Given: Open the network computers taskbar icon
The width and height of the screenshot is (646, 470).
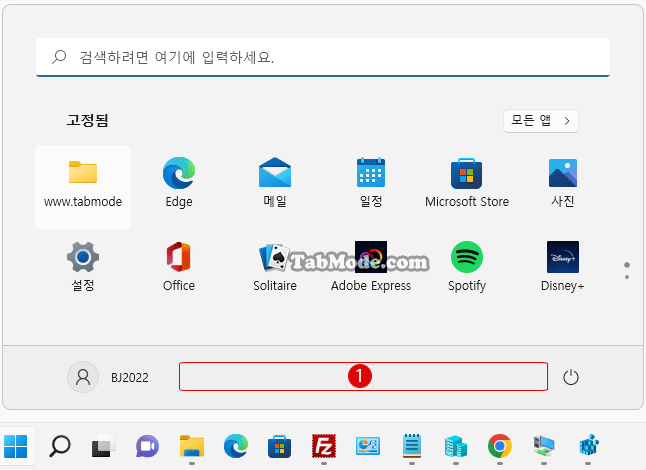Looking at the screenshot, I should [544, 447].
